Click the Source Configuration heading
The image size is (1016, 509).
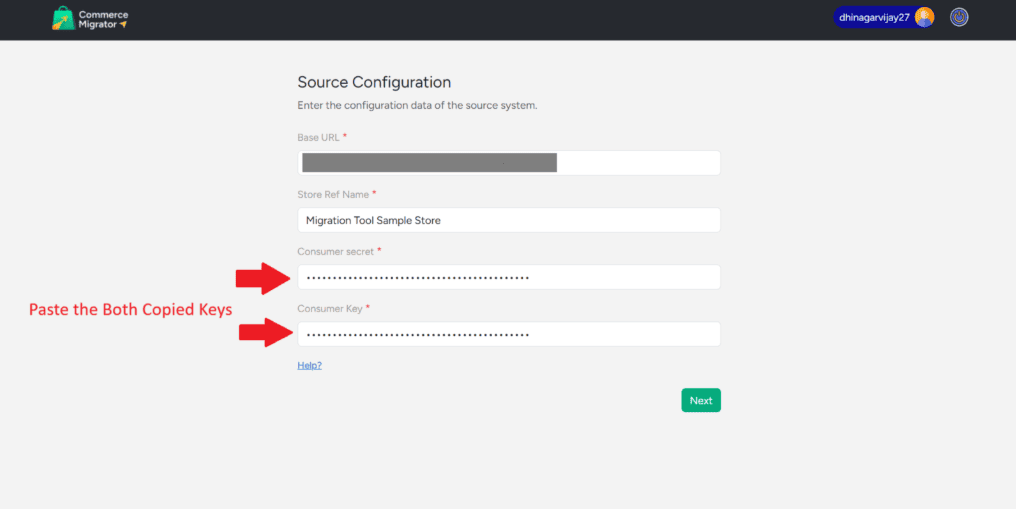[374, 82]
